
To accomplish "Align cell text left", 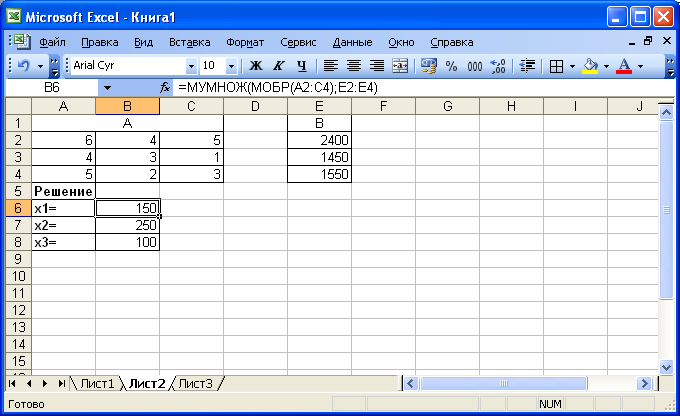I will pyautogui.click(x=331, y=66).
